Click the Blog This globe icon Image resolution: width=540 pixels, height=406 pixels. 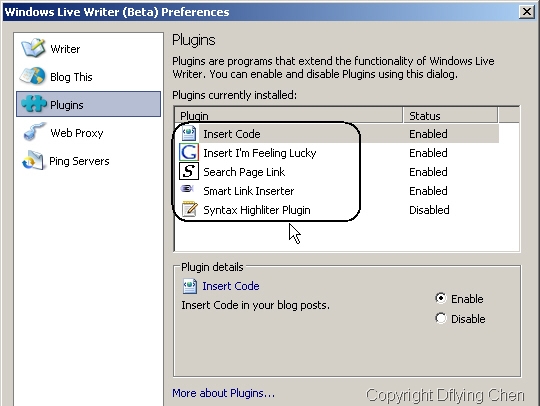pyautogui.click(x=32, y=76)
